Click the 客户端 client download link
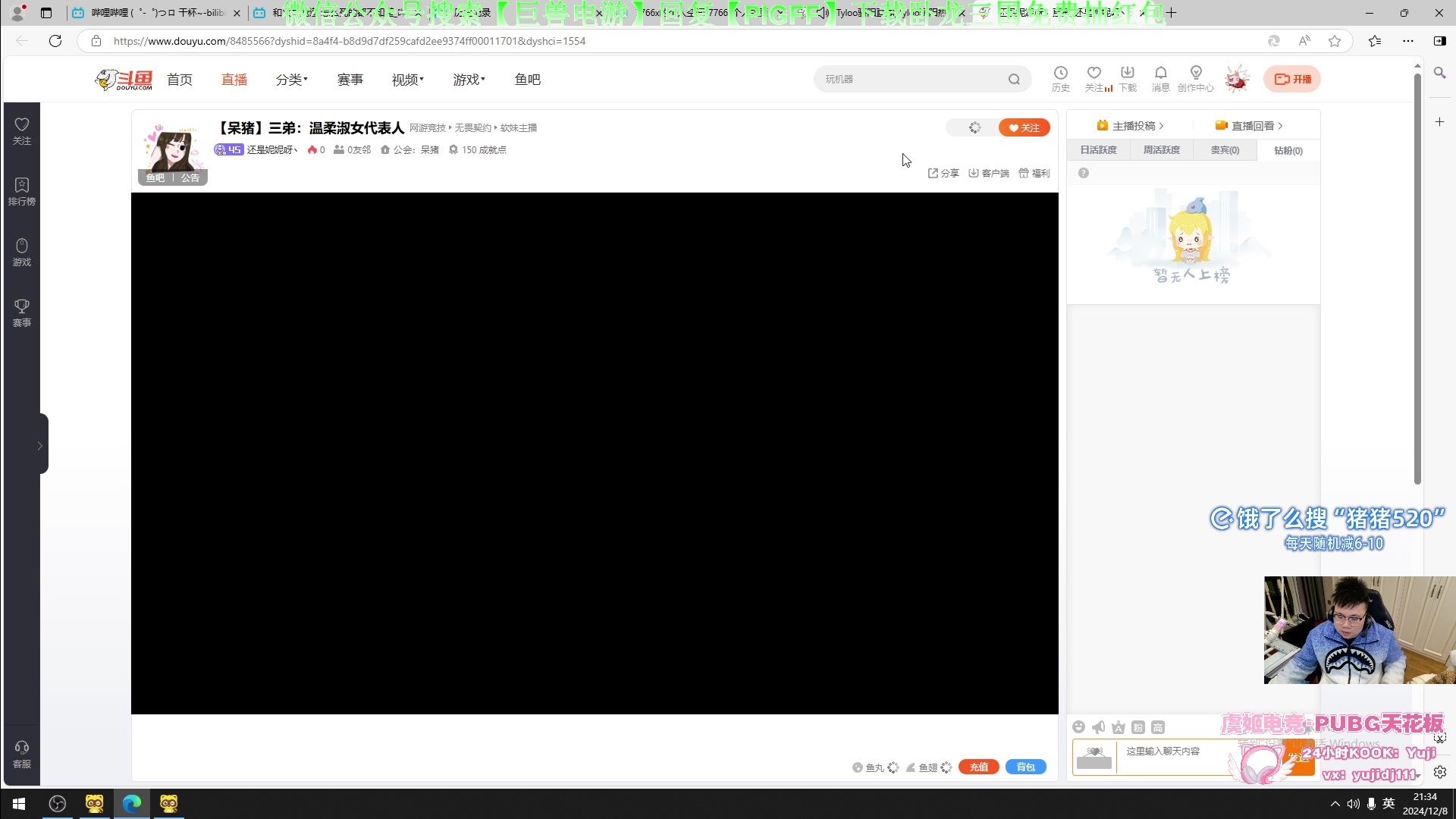The height and width of the screenshot is (819, 1456). coord(989,173)
